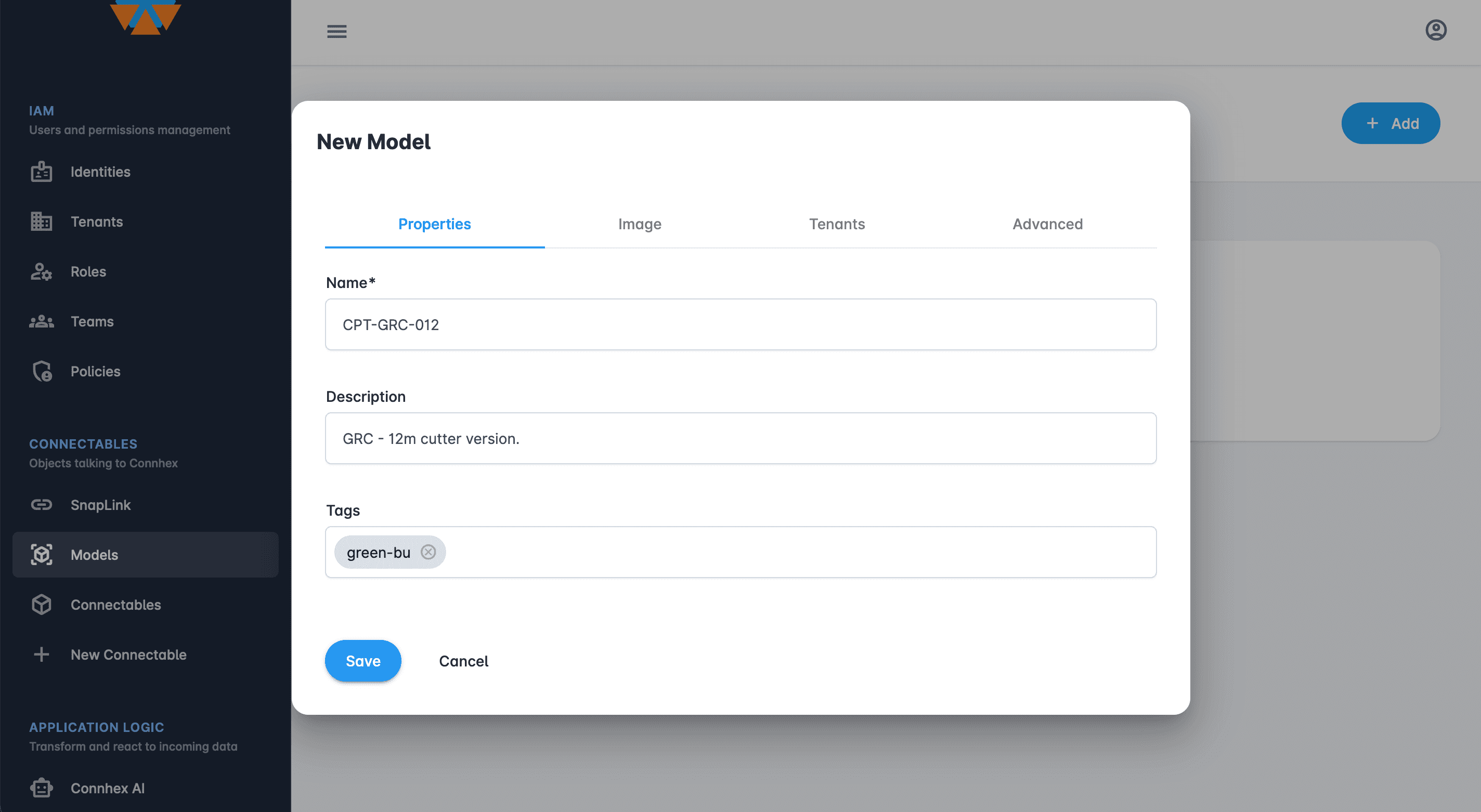Open Tenants in the sidebar
This screenshot has height=812, width=1481.
[x=146, y=222]
